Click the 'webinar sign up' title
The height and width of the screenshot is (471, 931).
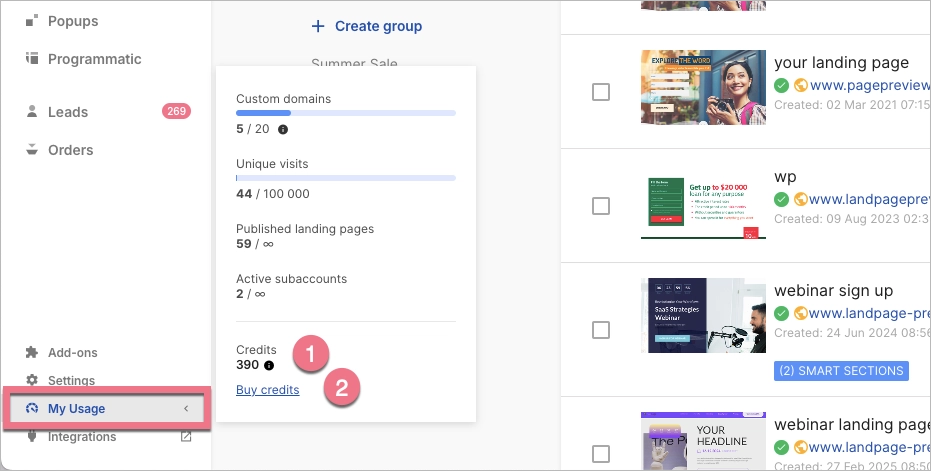pos(834,291)
